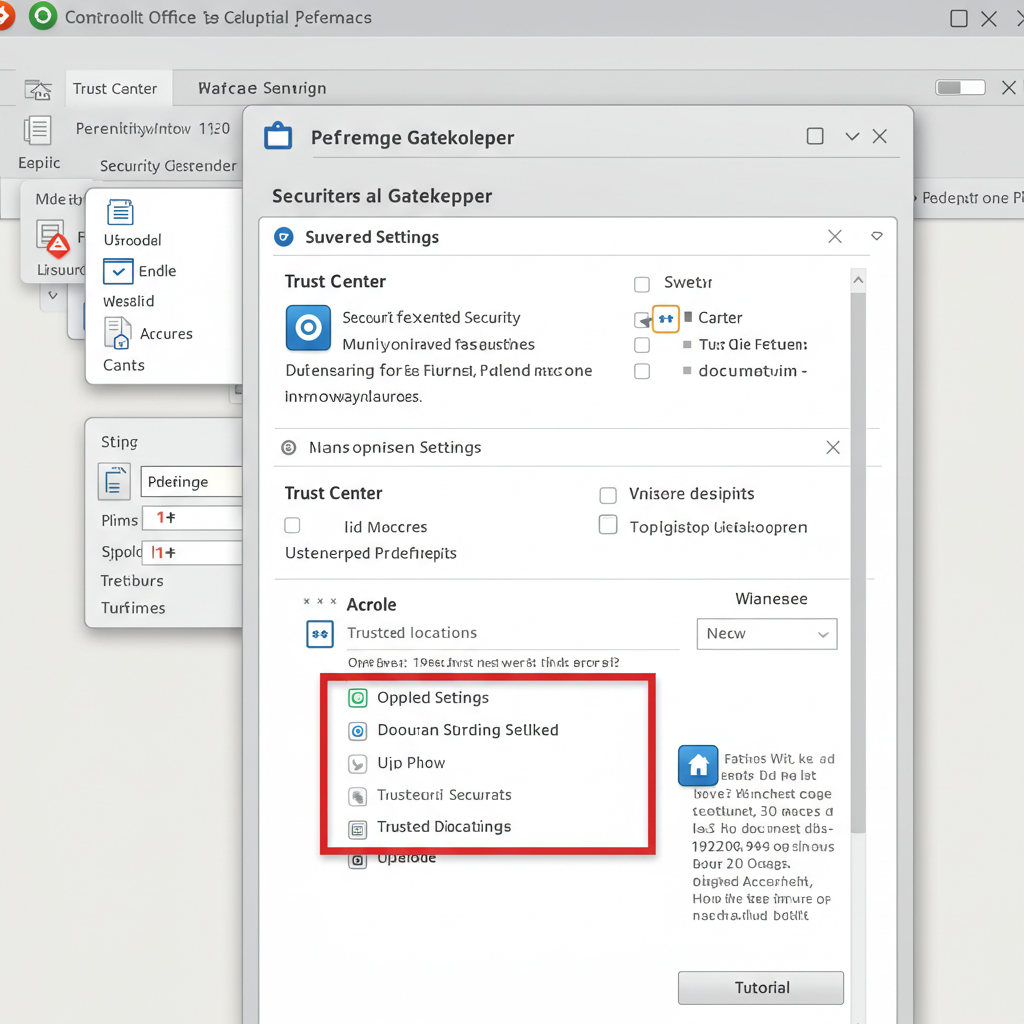The height and width of the screenshot is (1024, 1024).
Task: Enable the Swetir checkbox
Action: coord(642,285)
